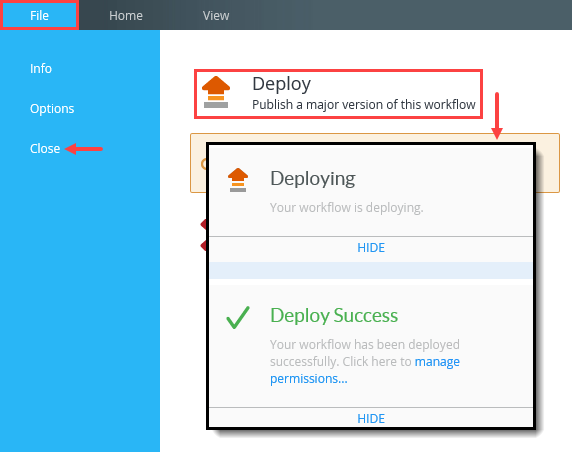
Task: Open the File tab
Action: click(x=39, y=15)
